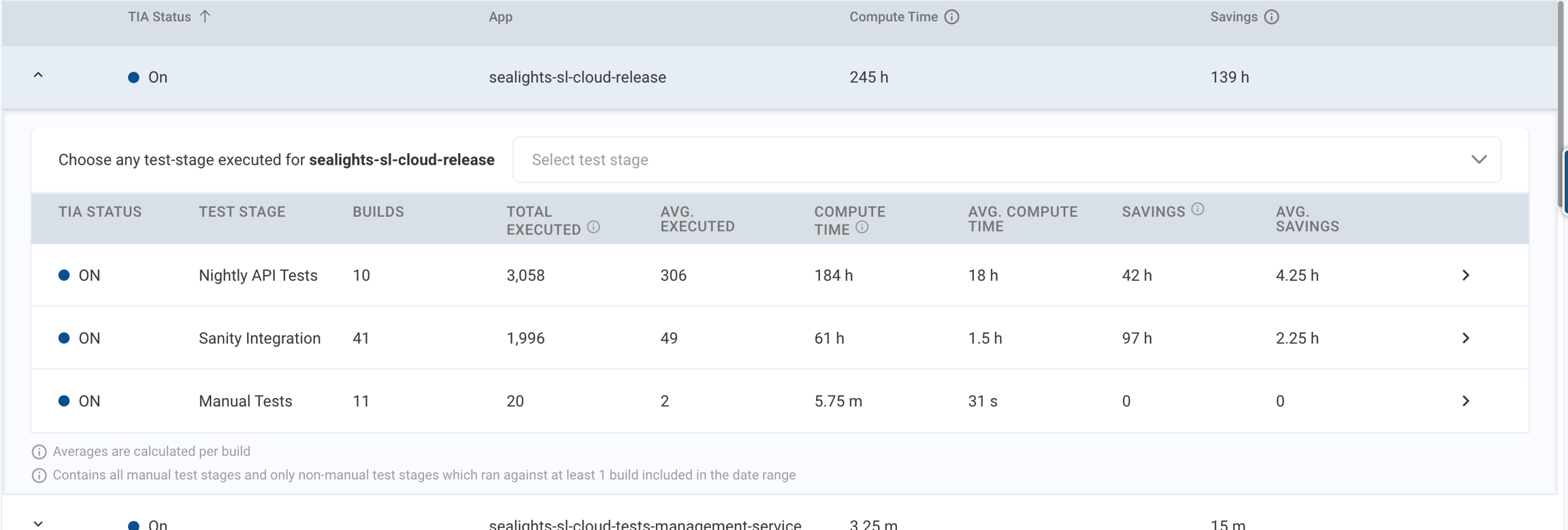1568x530 pixels.
Task: Click the Manual Tests ON status dot
Action: pyautogui.click(x=64, y=401)
